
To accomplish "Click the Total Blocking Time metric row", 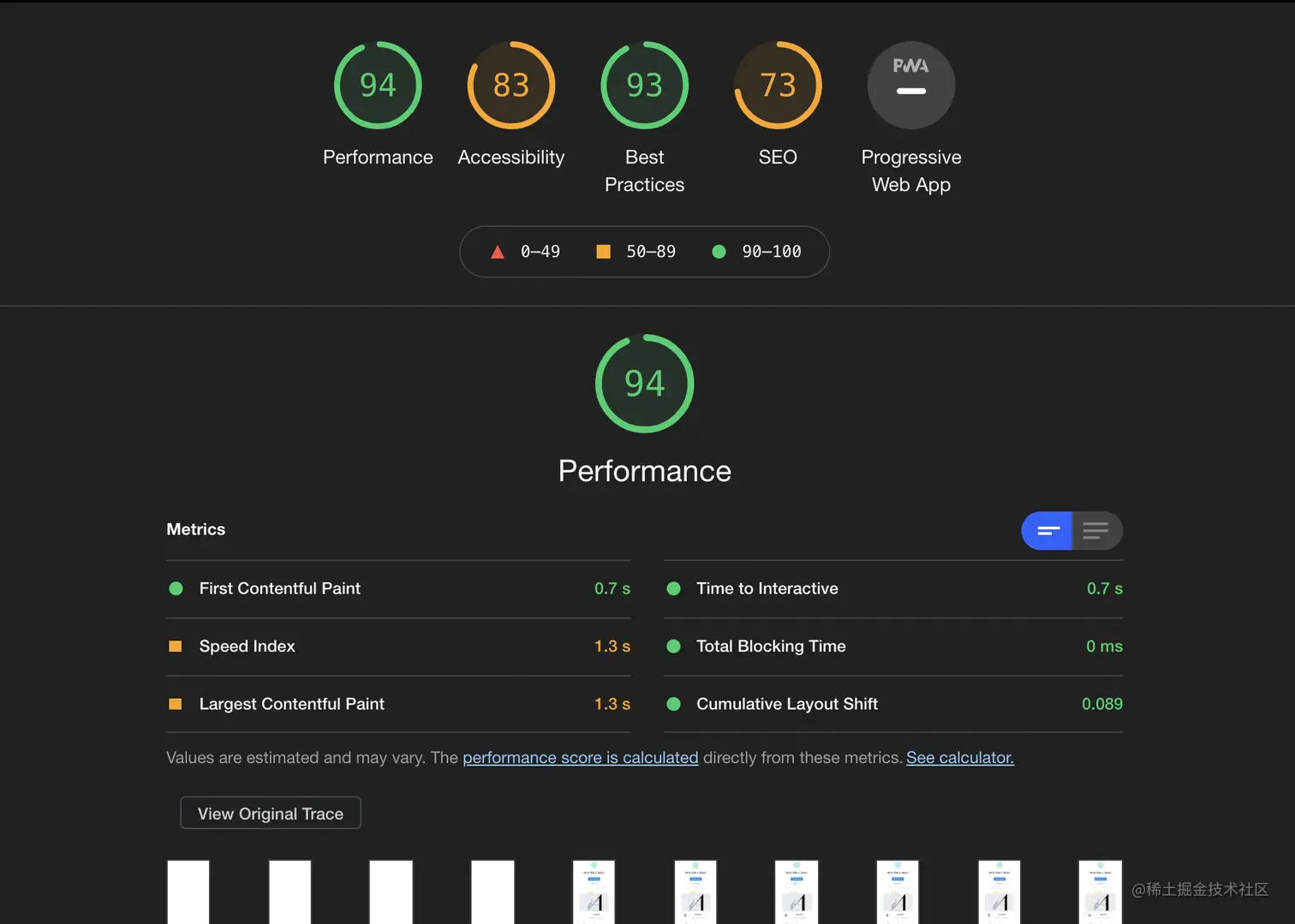I will point(893,647).
